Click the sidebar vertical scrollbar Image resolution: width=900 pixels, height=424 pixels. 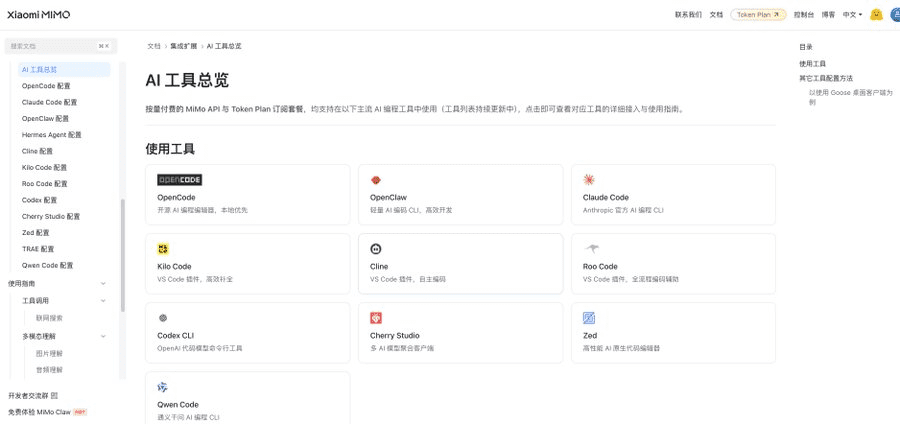click(123, 255)
